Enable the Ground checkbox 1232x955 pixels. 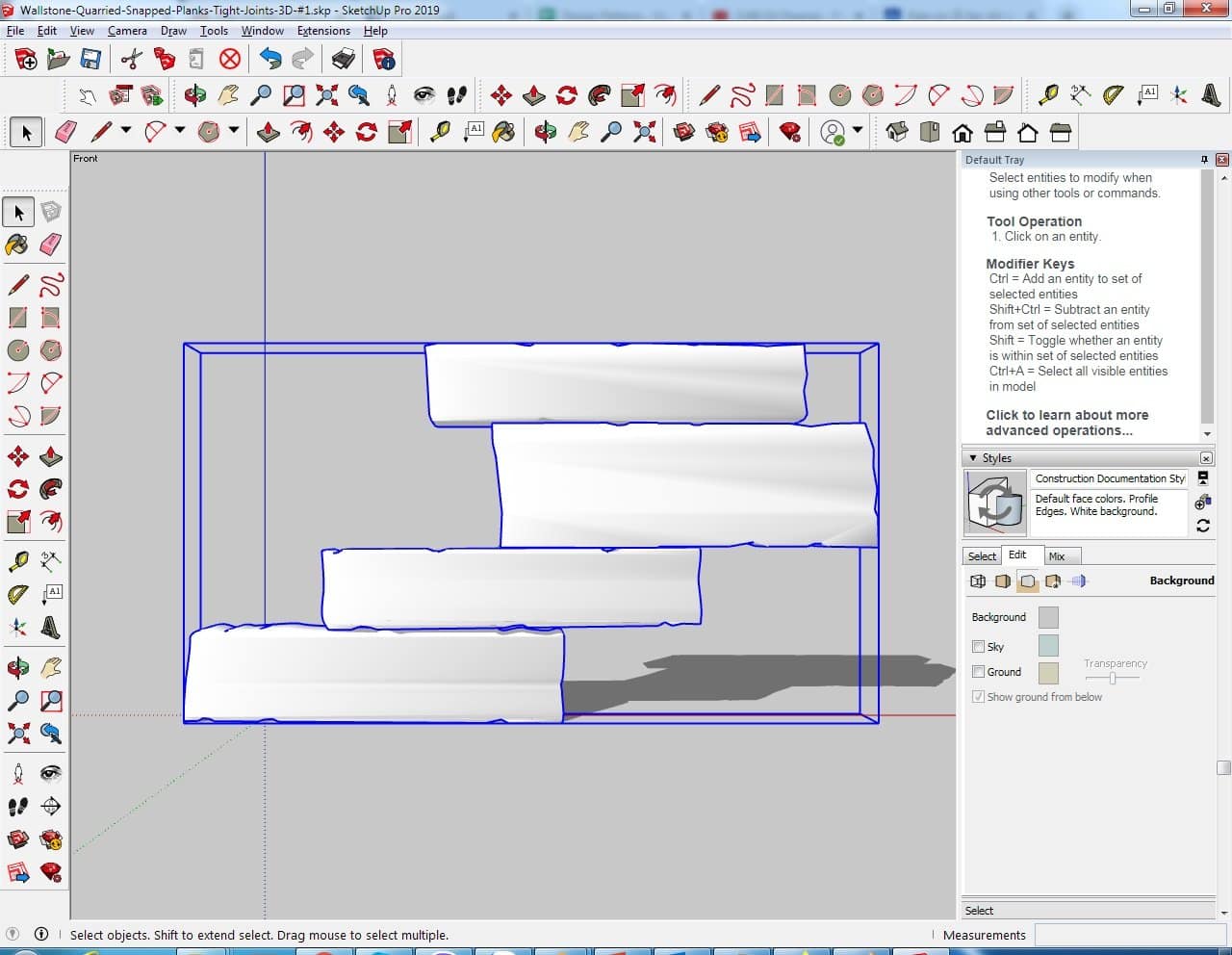pyautogui.click(x=979, y=672)
